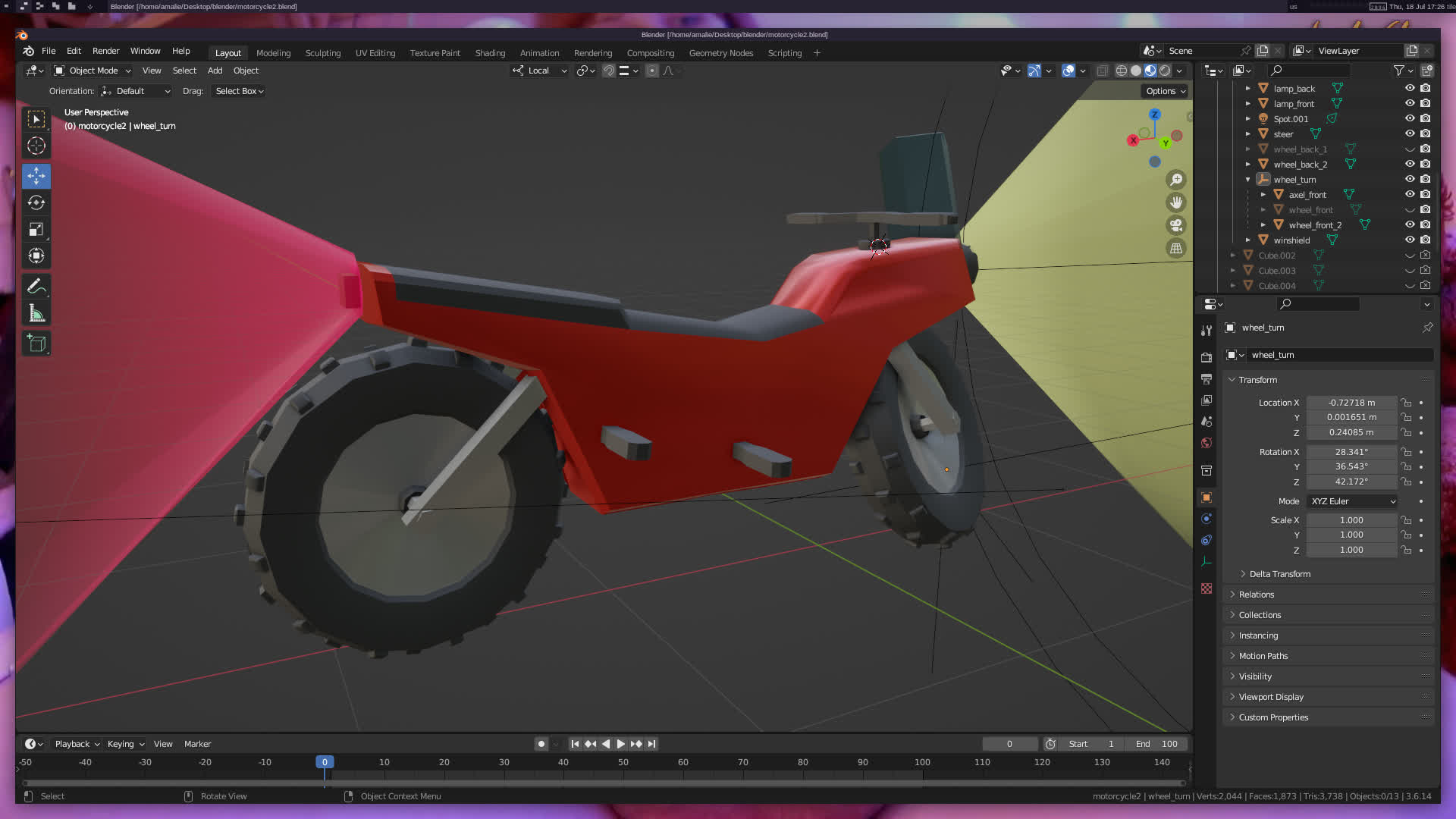Screen dimensions: 1456x819
Task: Click the Location X value field
Action: click(x=1351, y=403)
